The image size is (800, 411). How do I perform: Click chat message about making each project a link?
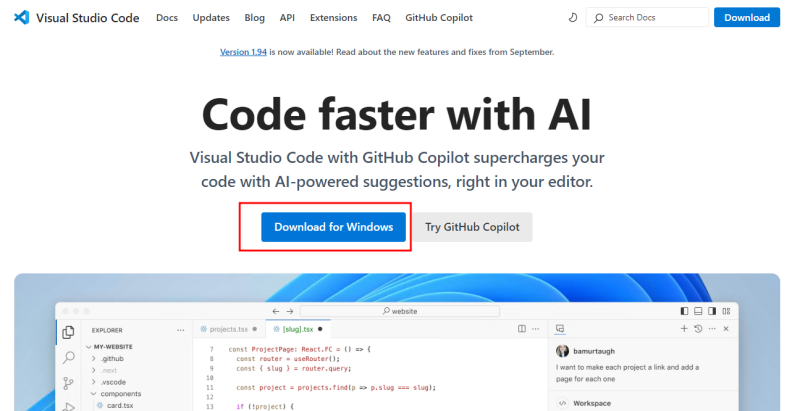[628, 373]
